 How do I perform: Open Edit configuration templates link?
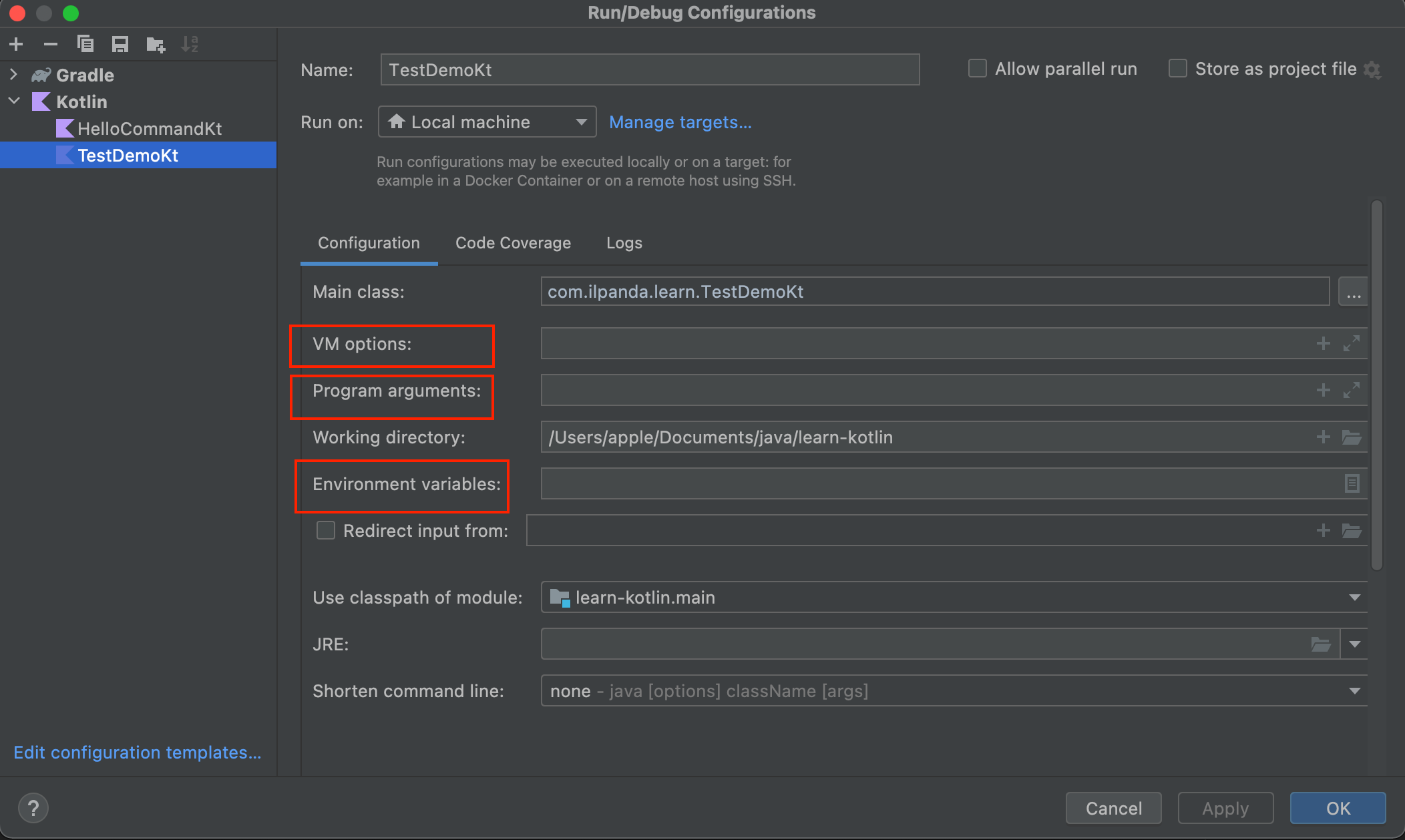[138, 753]
